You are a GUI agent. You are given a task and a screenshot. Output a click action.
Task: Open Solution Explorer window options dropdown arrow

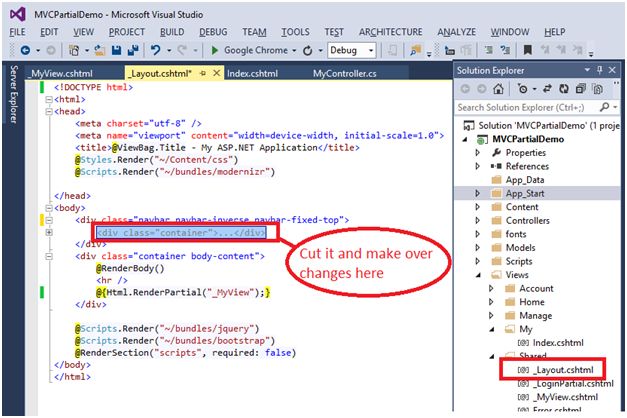(587, 70)
